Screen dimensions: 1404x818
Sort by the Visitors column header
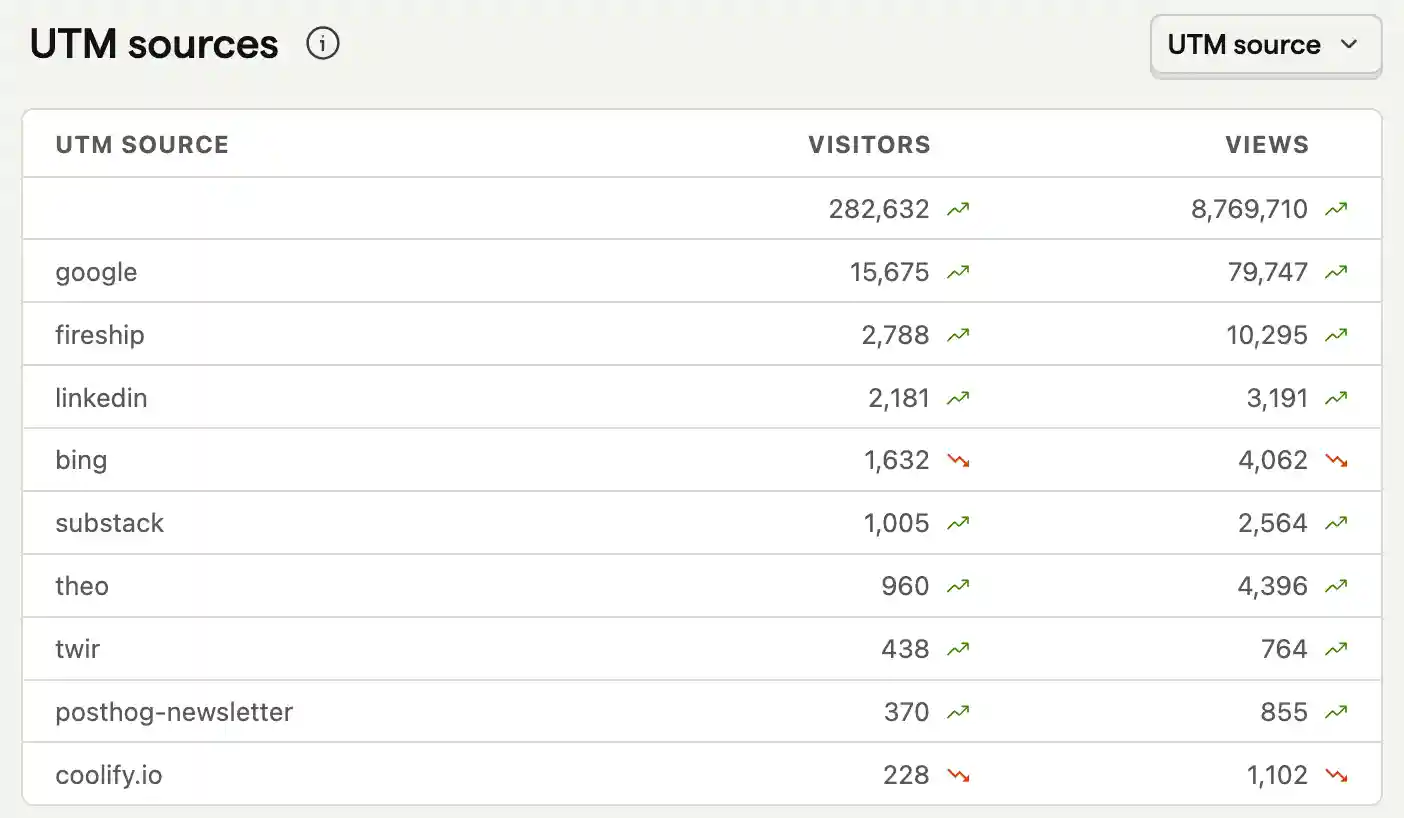[869, 145]
